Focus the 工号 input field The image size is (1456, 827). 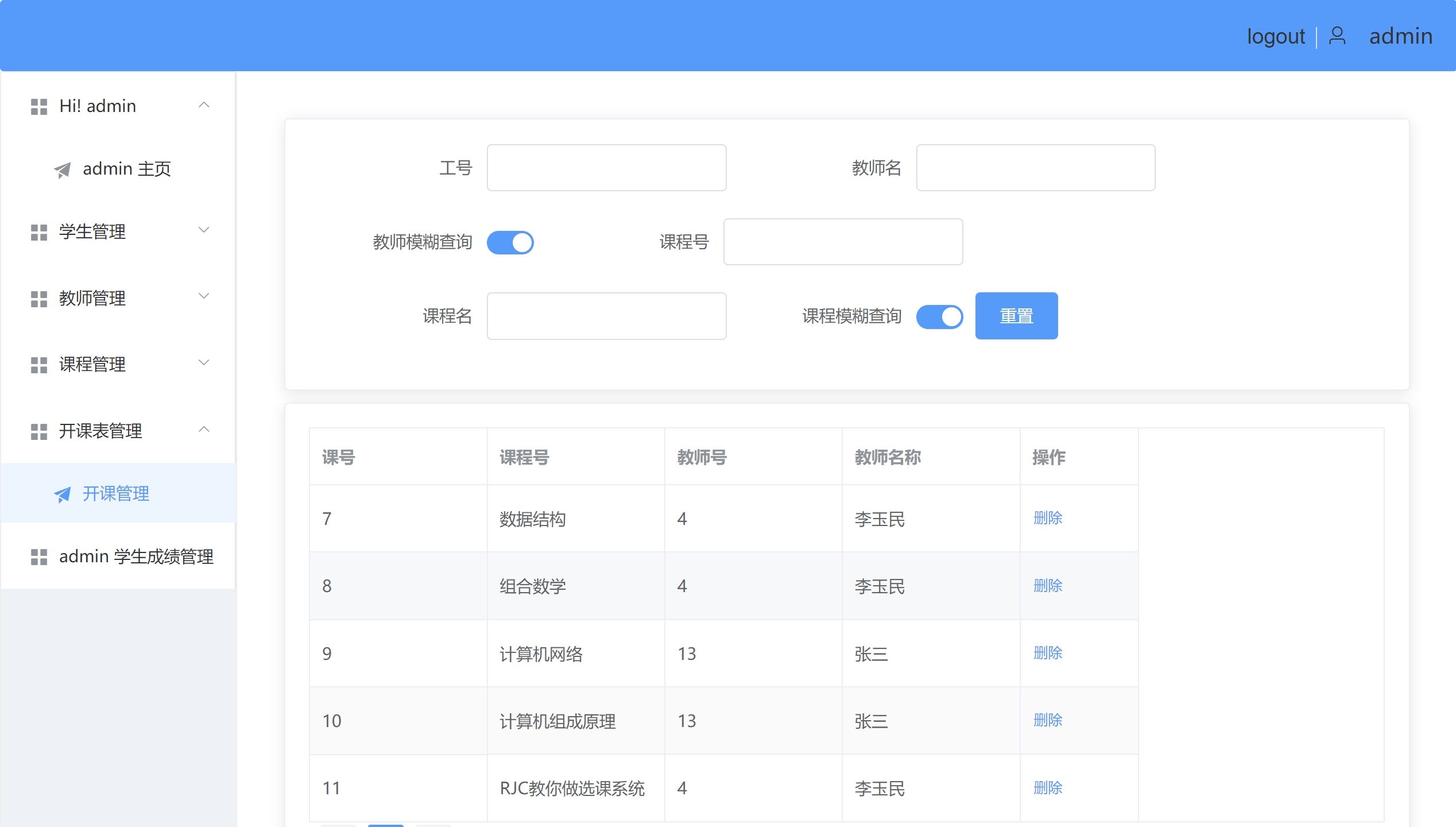[607, 168]
